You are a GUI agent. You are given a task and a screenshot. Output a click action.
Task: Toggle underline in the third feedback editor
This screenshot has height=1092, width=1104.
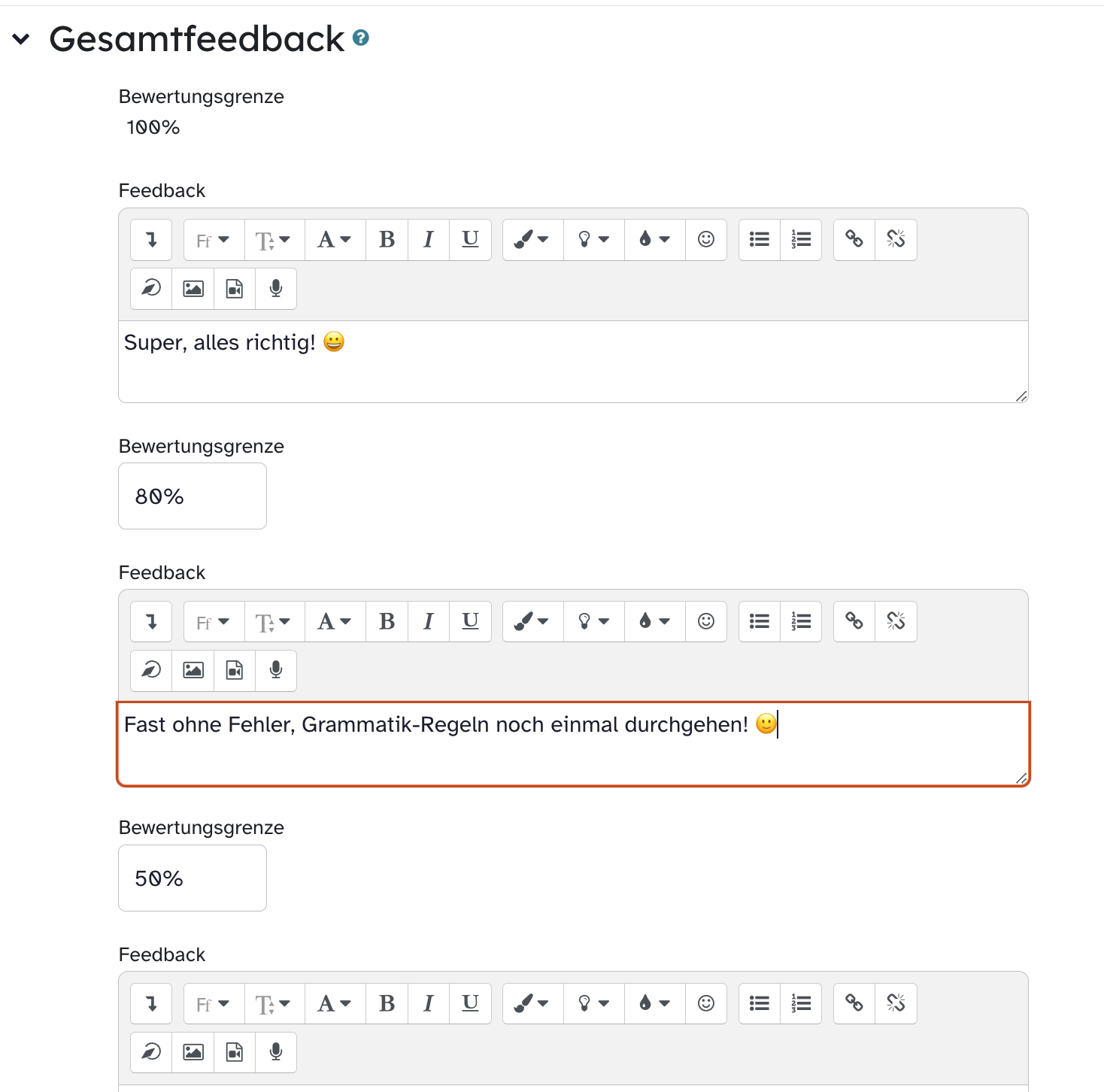470,1003
